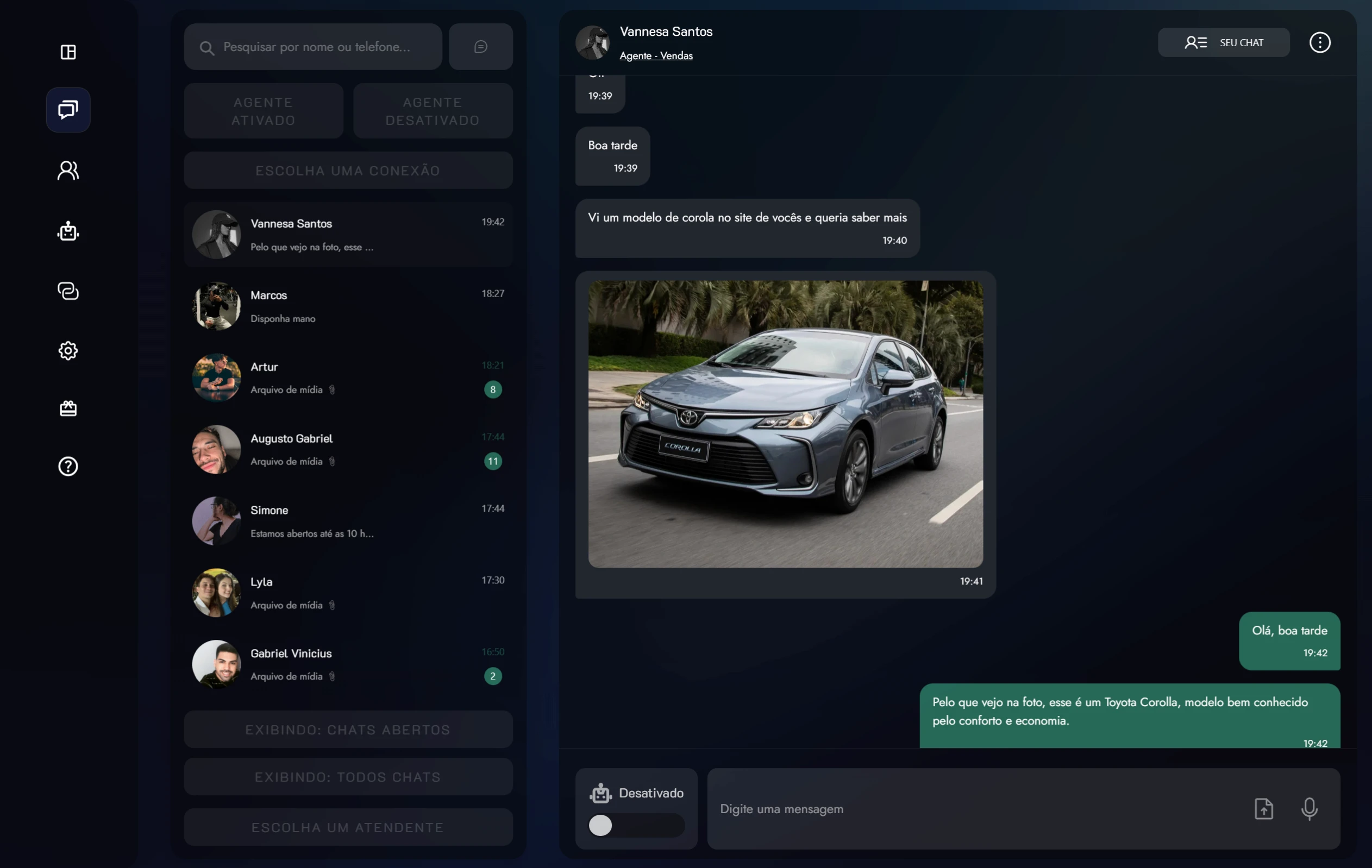Click the microphone record audio icon
Viewport: 1372px width, 868px height.
[1309, 808]
